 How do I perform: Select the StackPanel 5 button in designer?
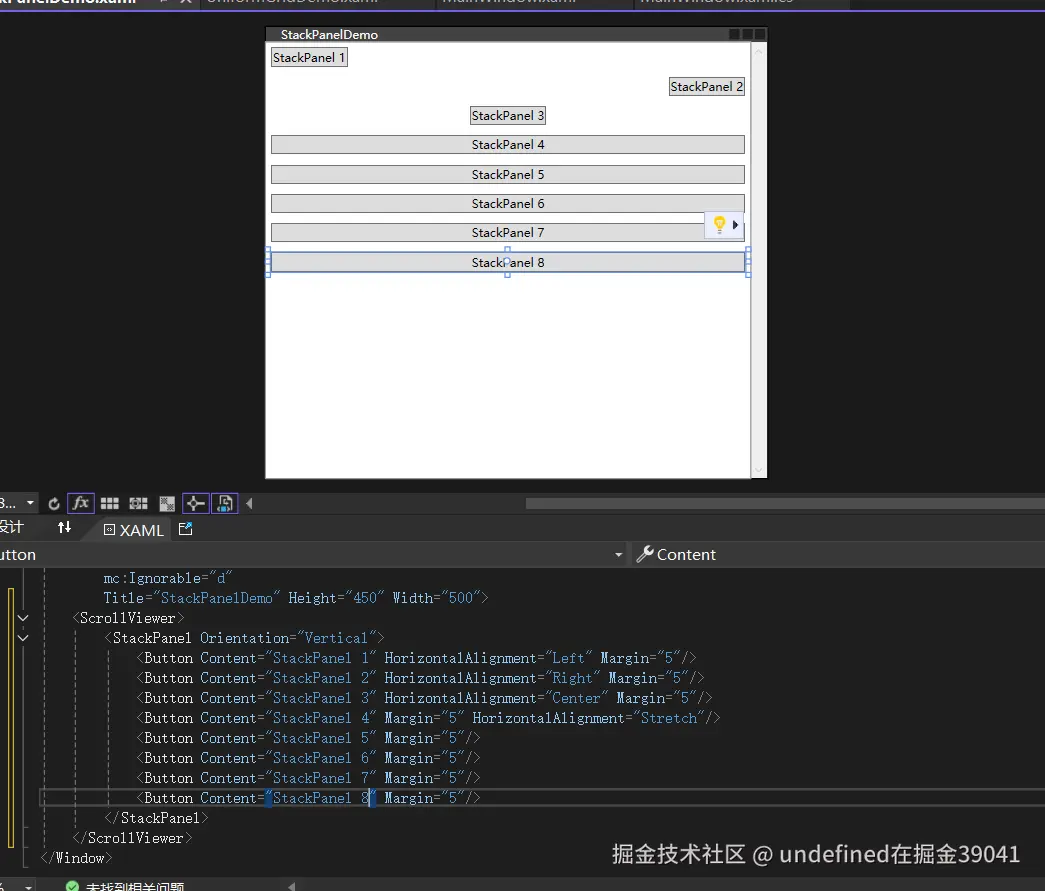tap(508, 175)
